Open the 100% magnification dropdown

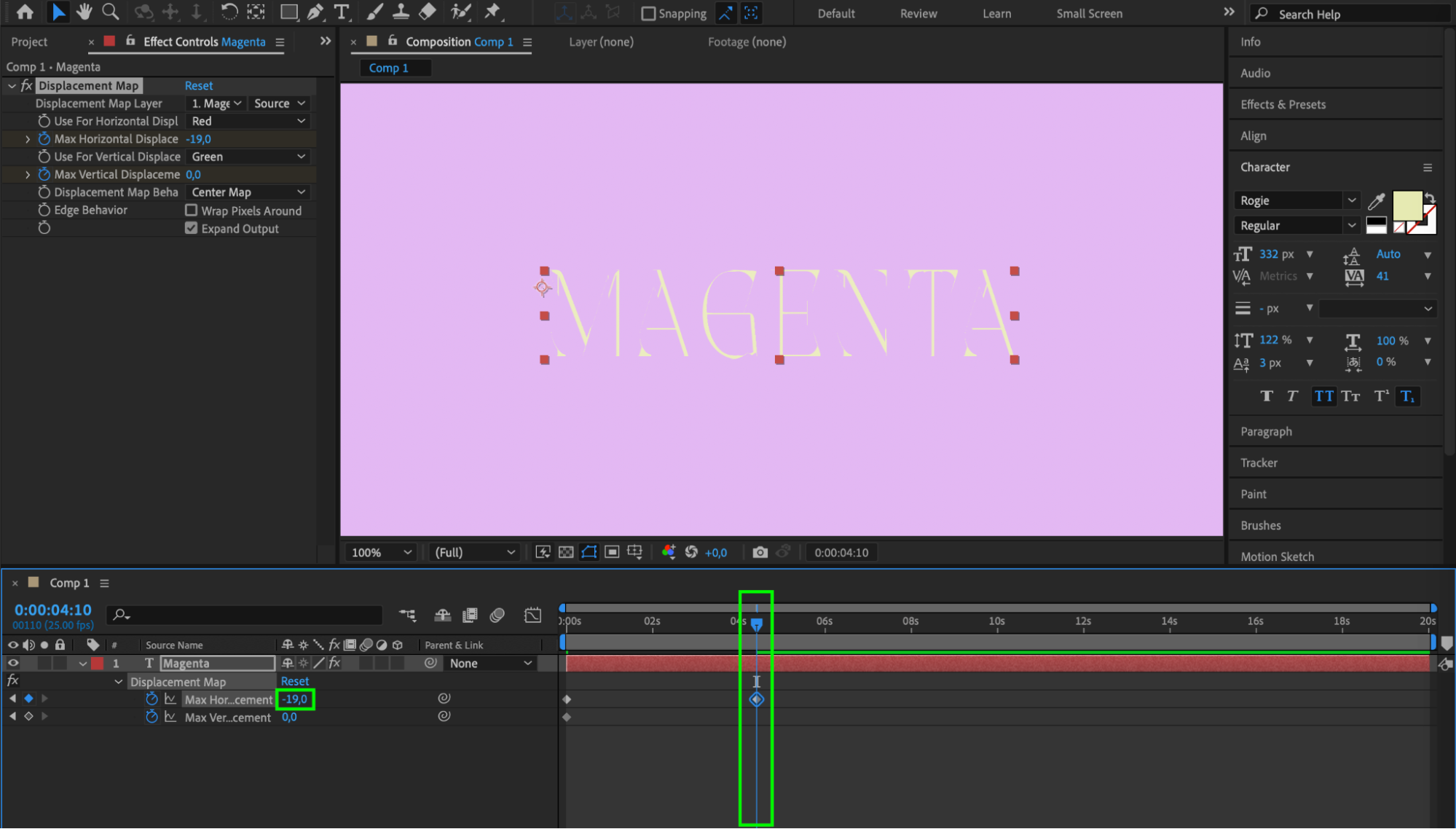pos(381,552)
